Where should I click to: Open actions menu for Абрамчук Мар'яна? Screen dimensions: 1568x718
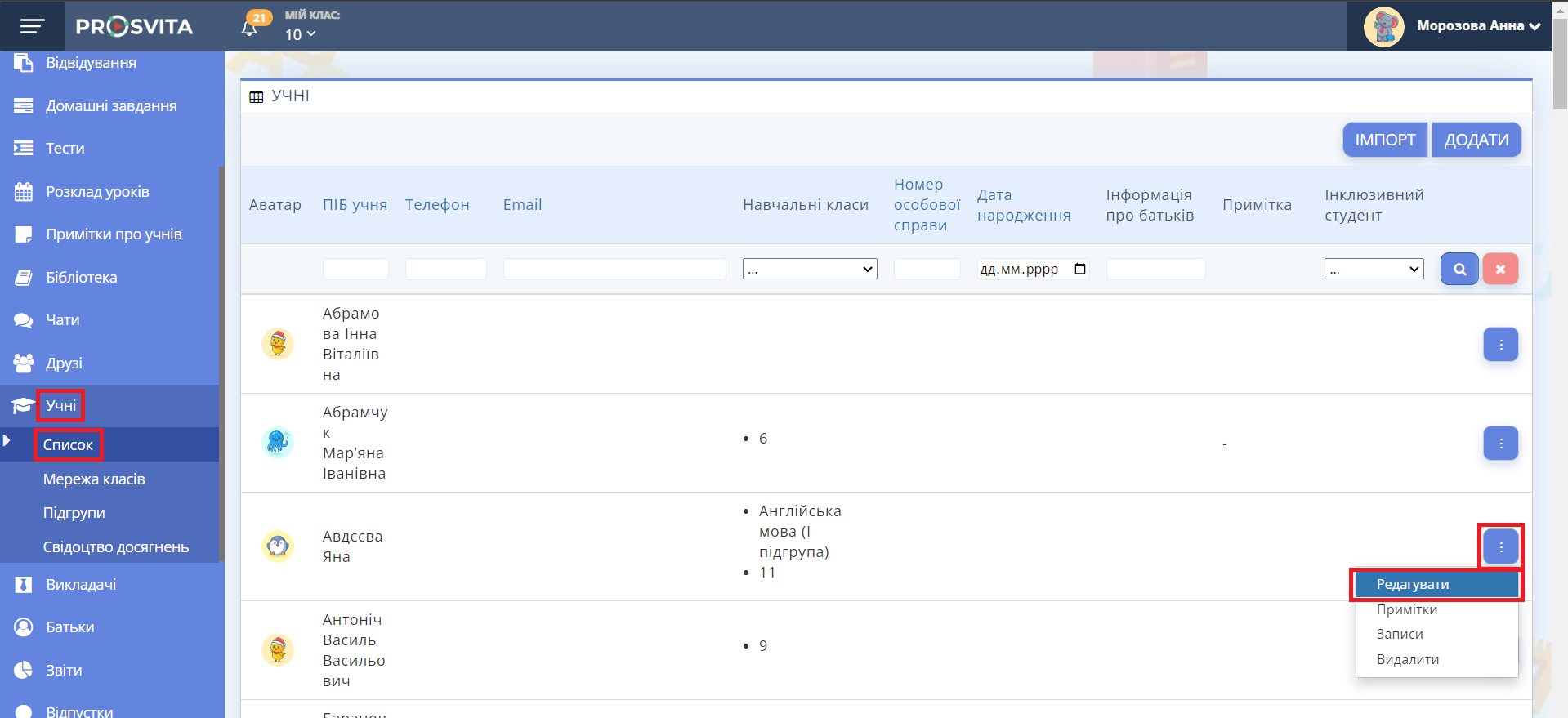(x=1500, y=444)
